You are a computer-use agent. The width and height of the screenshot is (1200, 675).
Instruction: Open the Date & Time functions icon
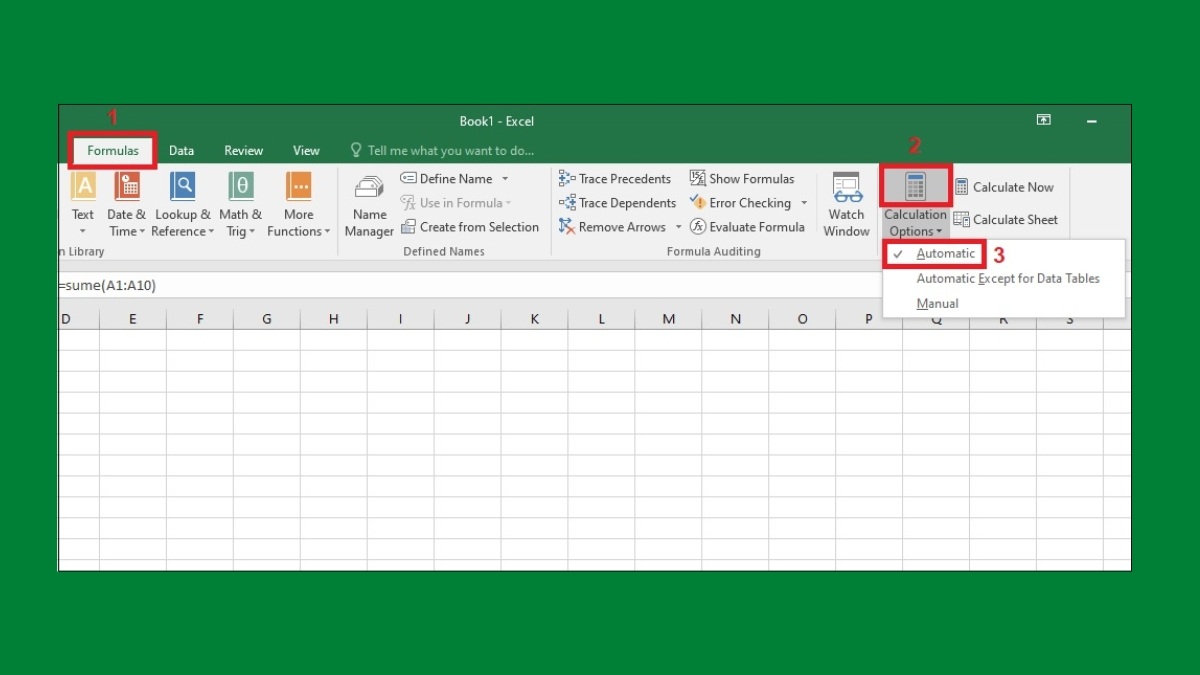tap(127, 187)
